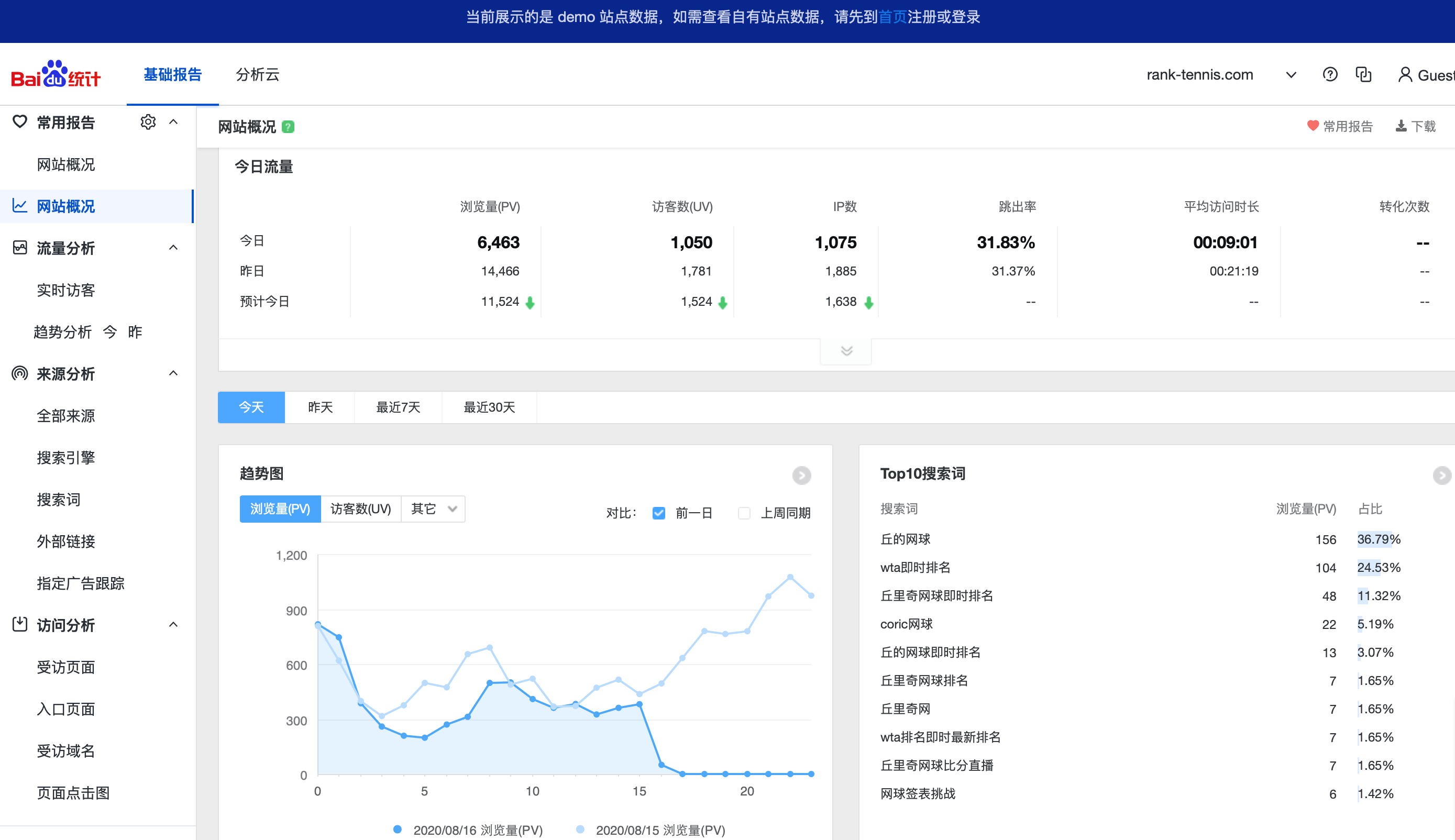Click the Baidu 统计 logo
This screenshot has height=840, width=1455.
coord(56,74)
